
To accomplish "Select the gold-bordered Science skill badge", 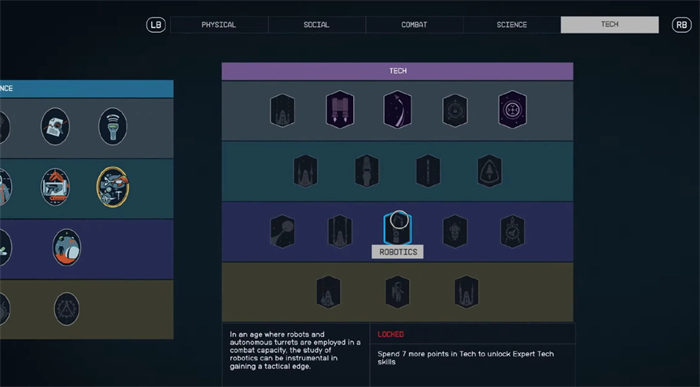I will [112, 187].
